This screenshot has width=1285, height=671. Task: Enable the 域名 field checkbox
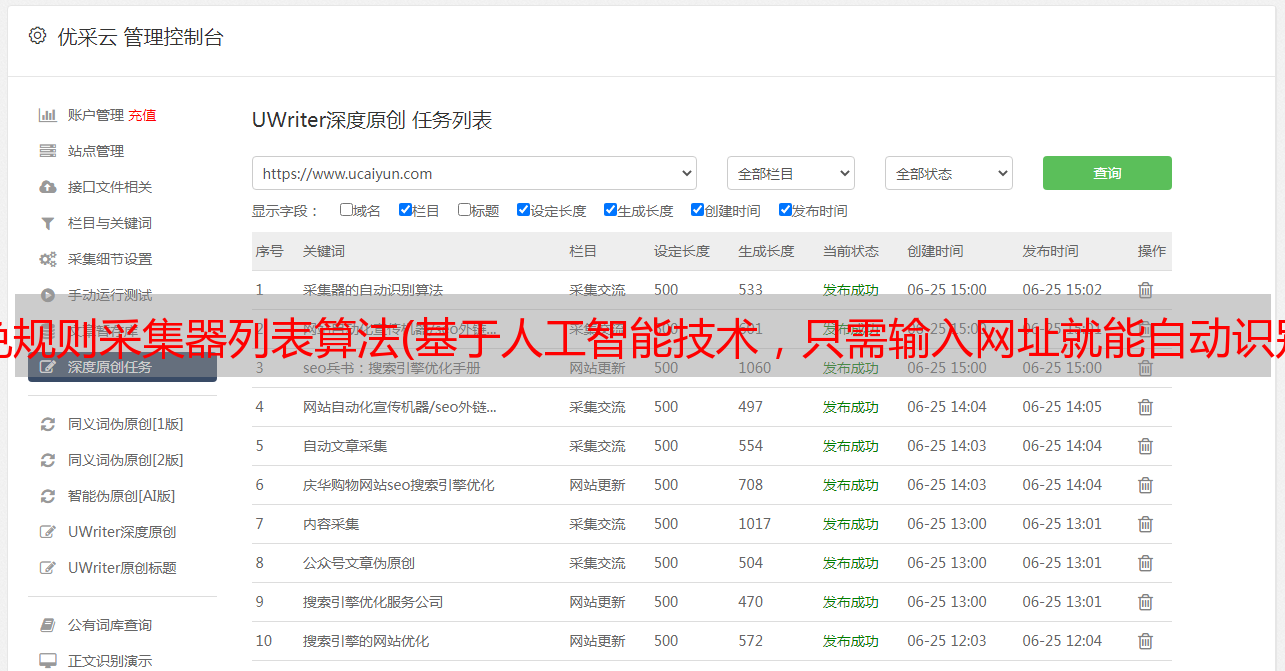coord(346,210)
